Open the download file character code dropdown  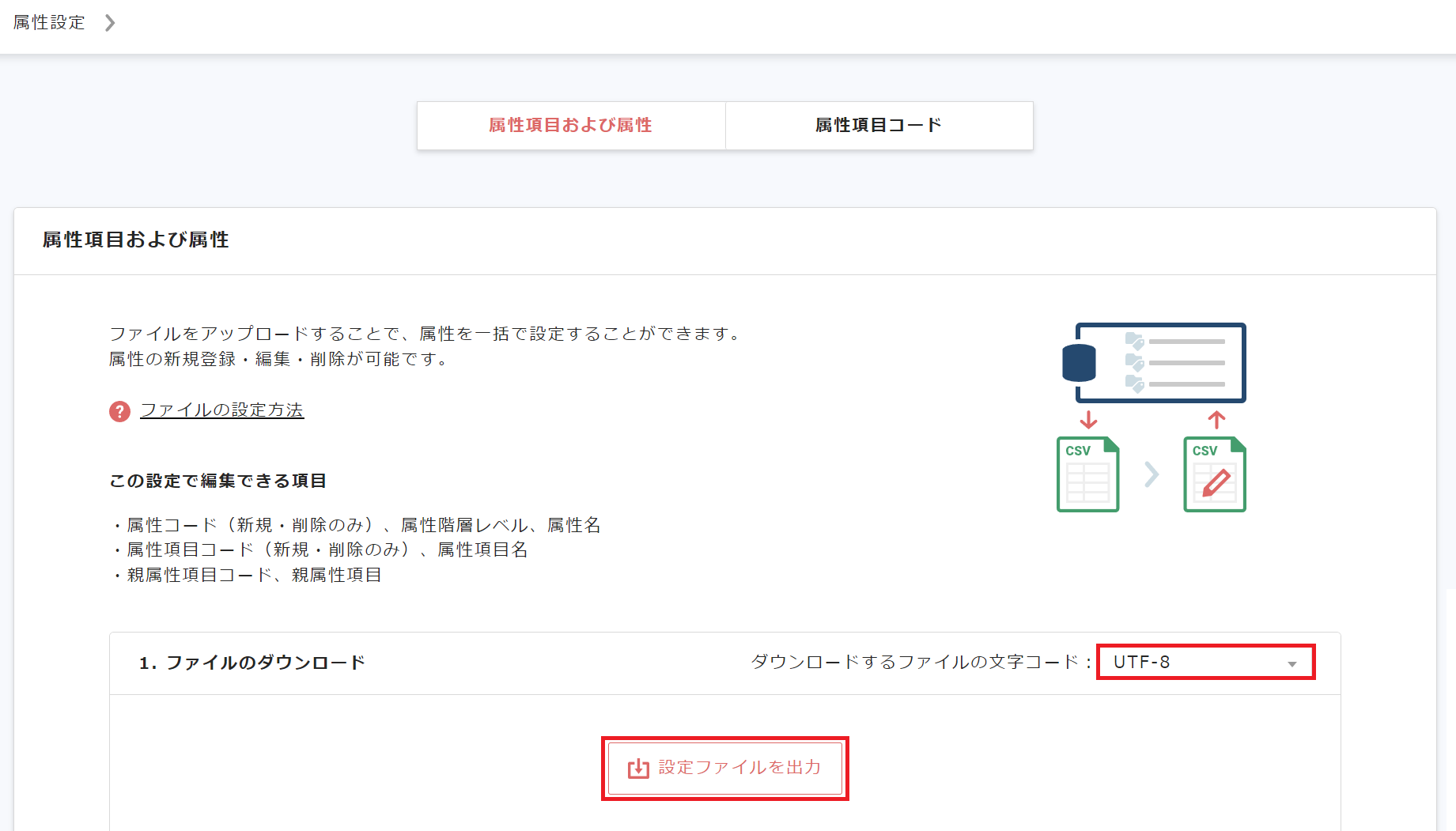click(x=1204, y=663)
